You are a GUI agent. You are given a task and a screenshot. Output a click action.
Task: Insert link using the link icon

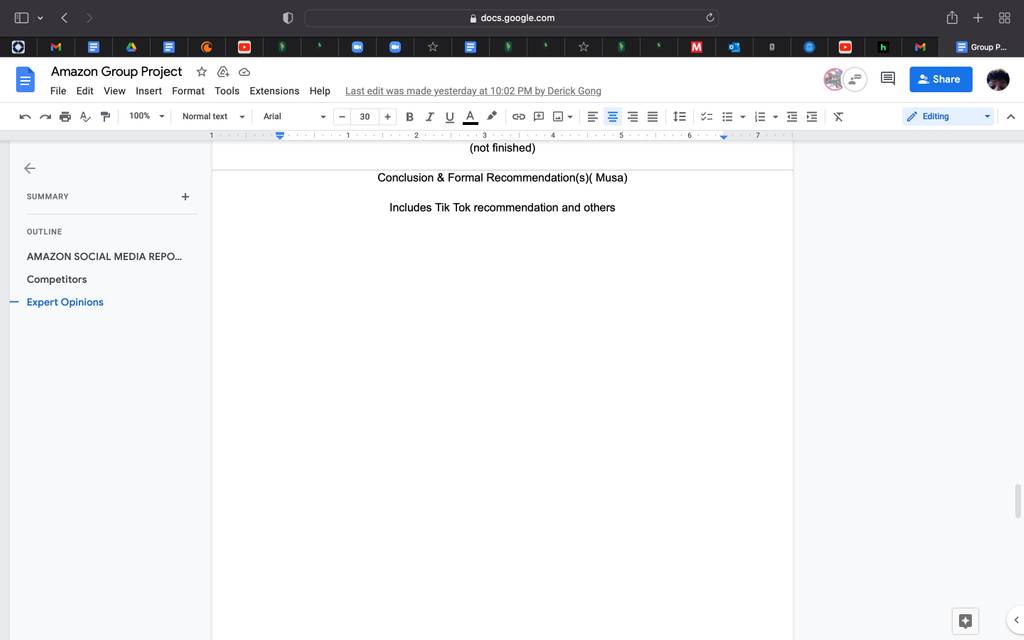click(x=519, y=117)
